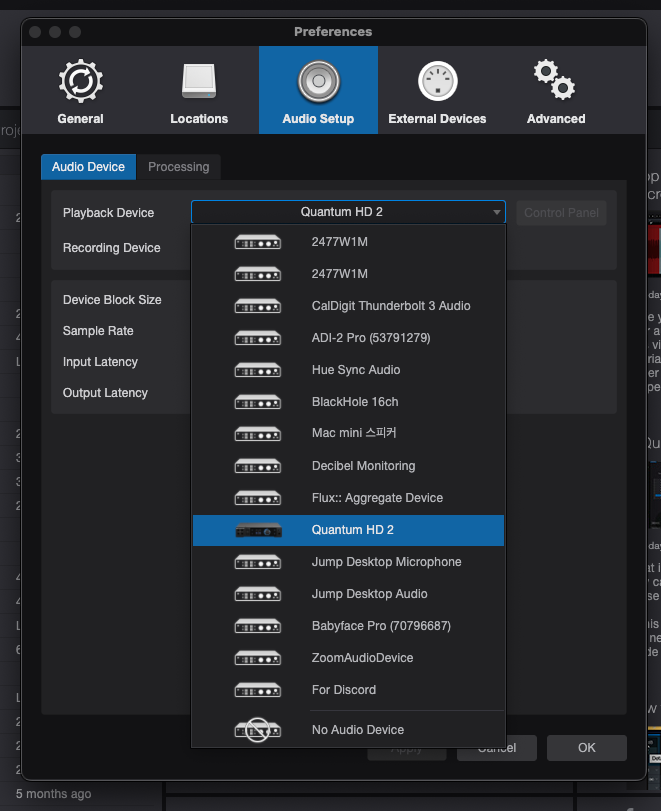Screen dimensions: 661x811
Task: Close the Preferences window
Action: (x=35, y=32)
